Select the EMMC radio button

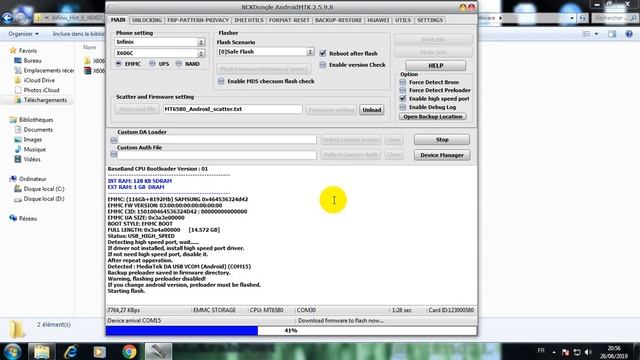[x=118, y=64]
